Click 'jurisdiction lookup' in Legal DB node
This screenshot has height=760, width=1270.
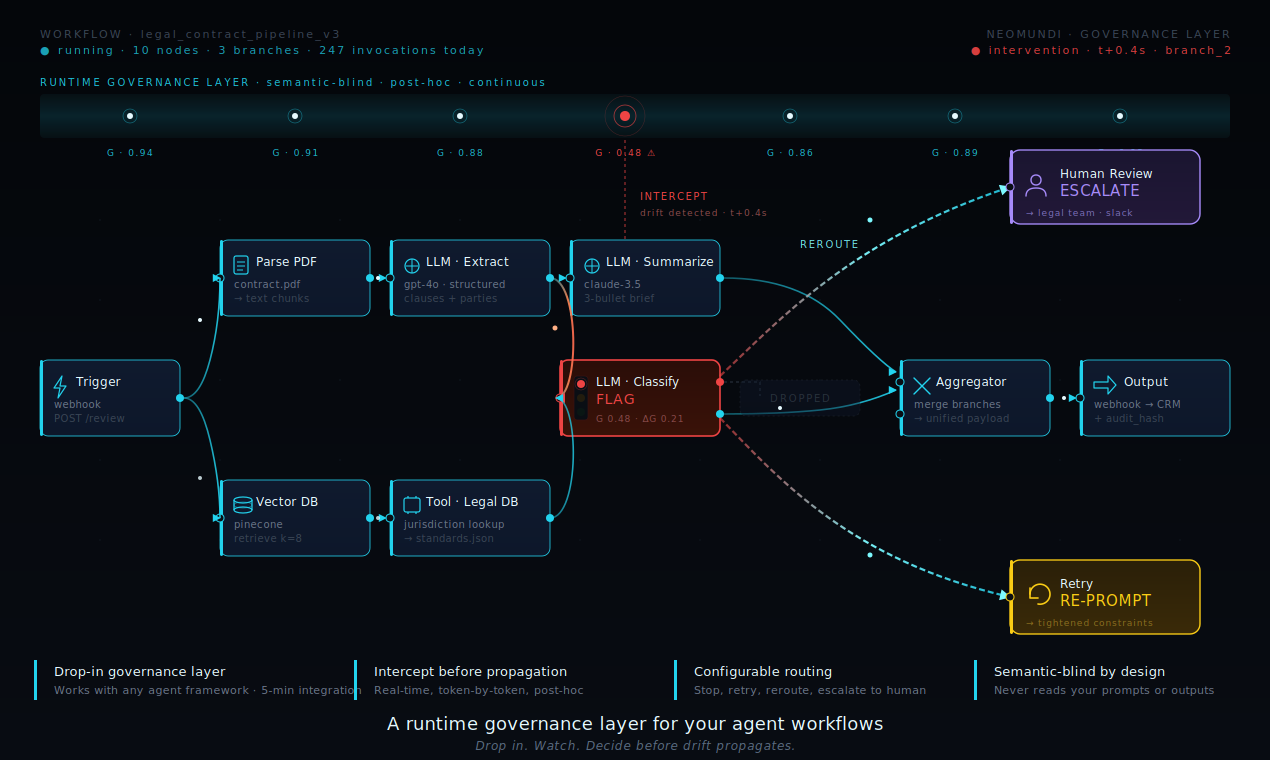point(454,524)
